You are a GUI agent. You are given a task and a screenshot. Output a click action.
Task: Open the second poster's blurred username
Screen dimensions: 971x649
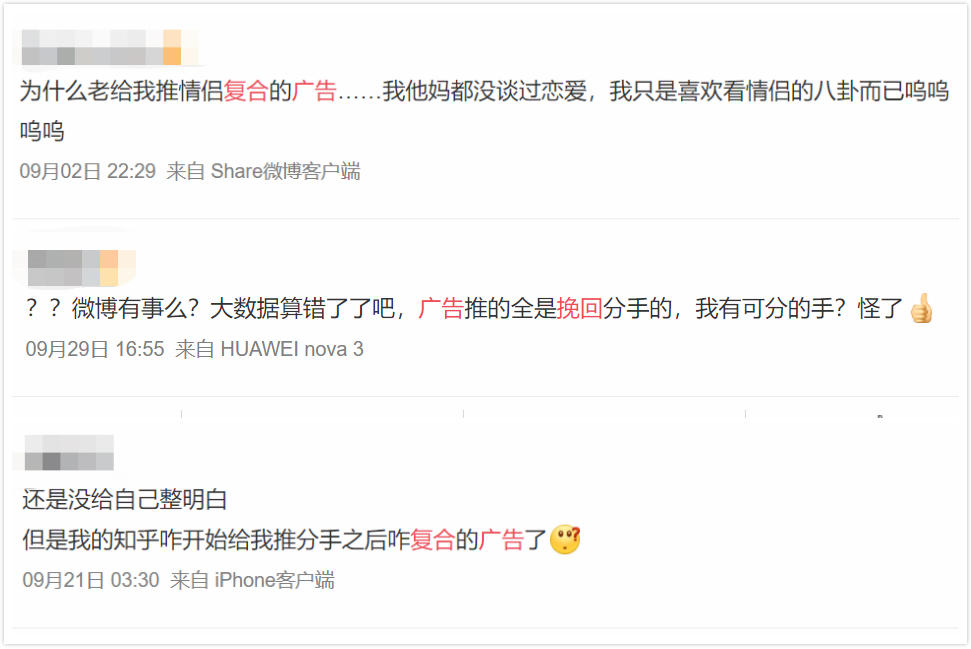point(63,268)
